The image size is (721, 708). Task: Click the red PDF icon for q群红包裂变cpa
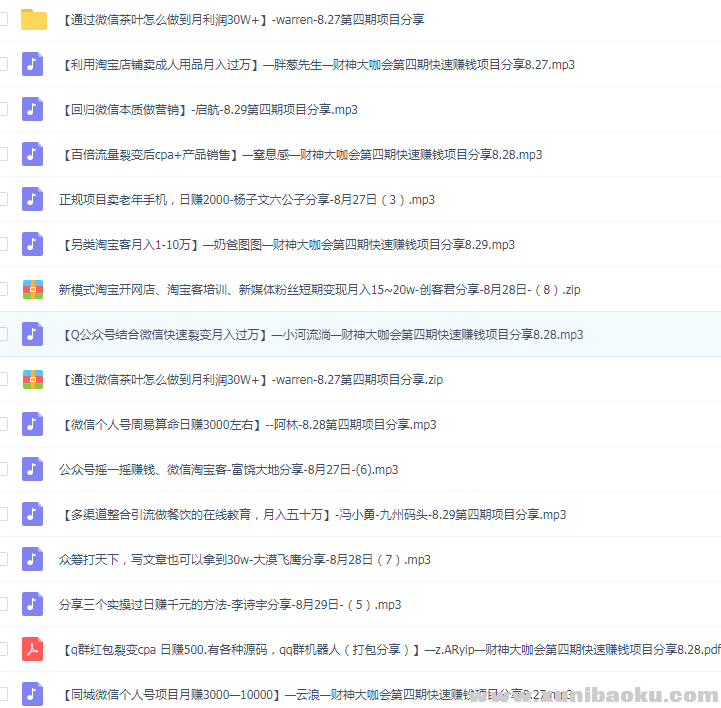coord(34,649)
